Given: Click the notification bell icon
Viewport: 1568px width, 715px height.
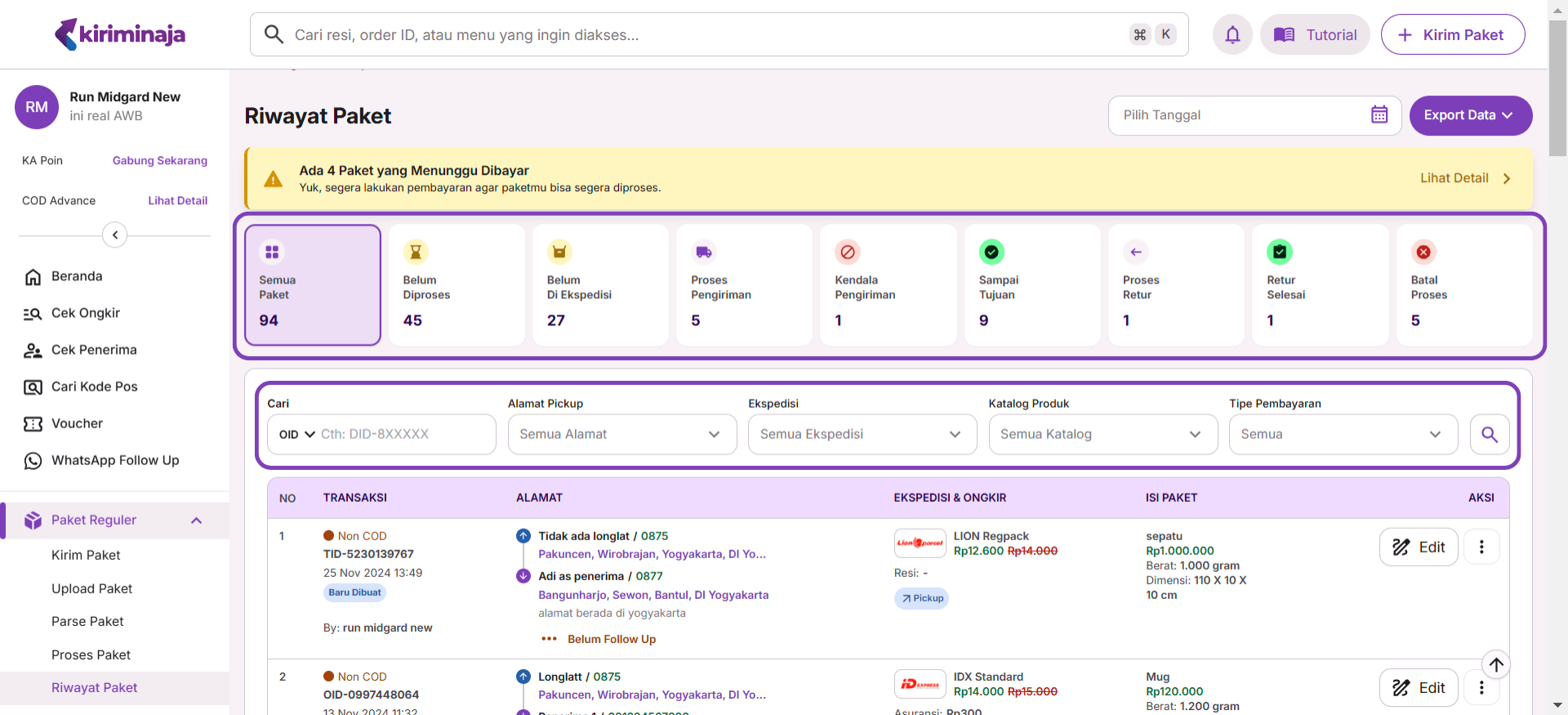Looking at the screenshot, I should click(x=1232, y=34).
